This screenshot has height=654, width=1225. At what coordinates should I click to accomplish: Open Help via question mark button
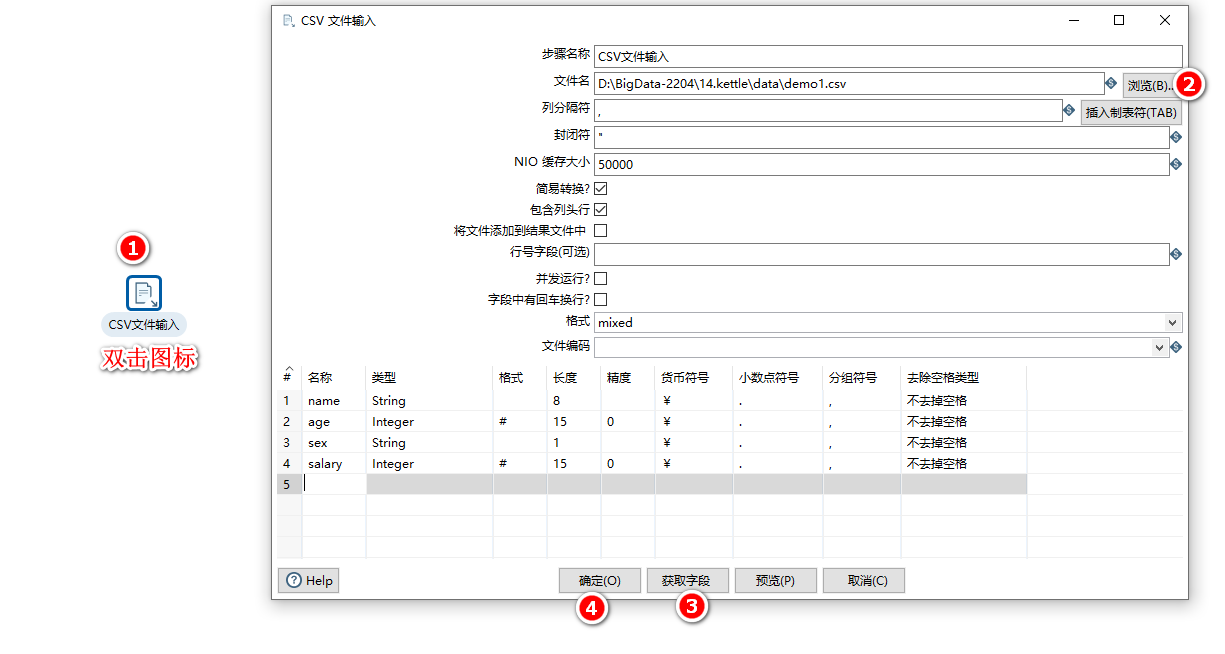(x=308, y=580)
